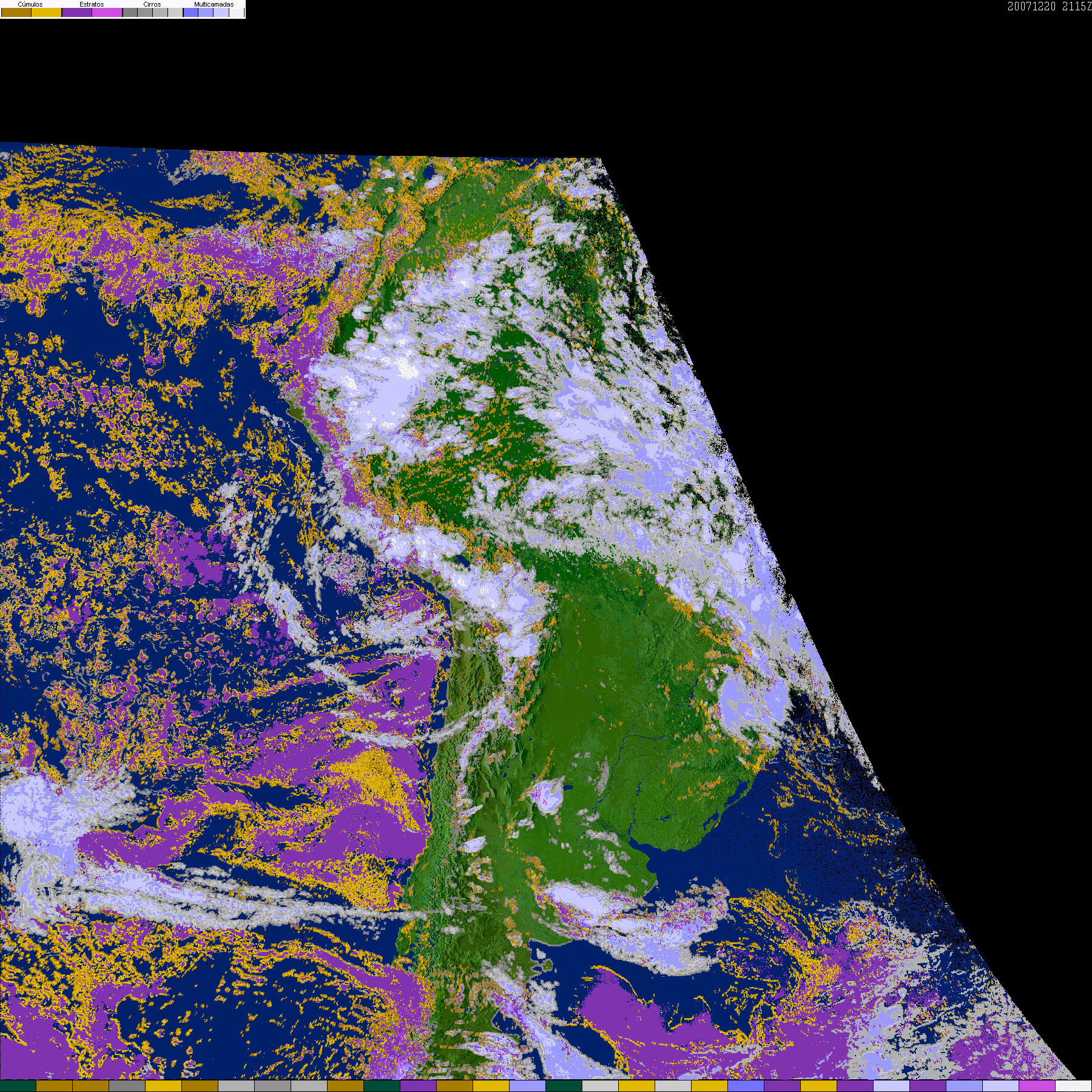This screenshot has width=1092, height=1092.
Task: Select the yellow Cúmulos legend swatch
Action: [x=47, y=12]
